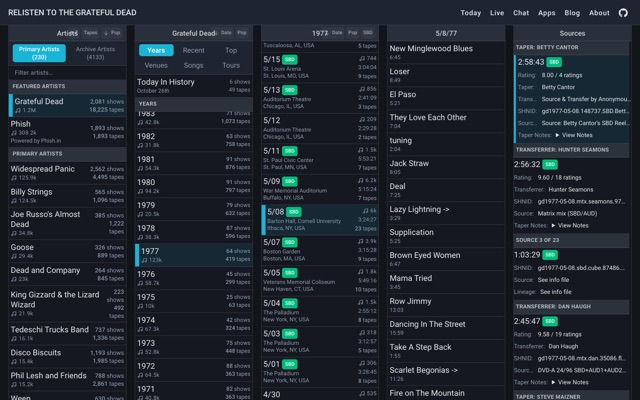The image size is (640, 400).
Task: Open the Live nav link
Action: pyautogui.click(x=497, y=13)
